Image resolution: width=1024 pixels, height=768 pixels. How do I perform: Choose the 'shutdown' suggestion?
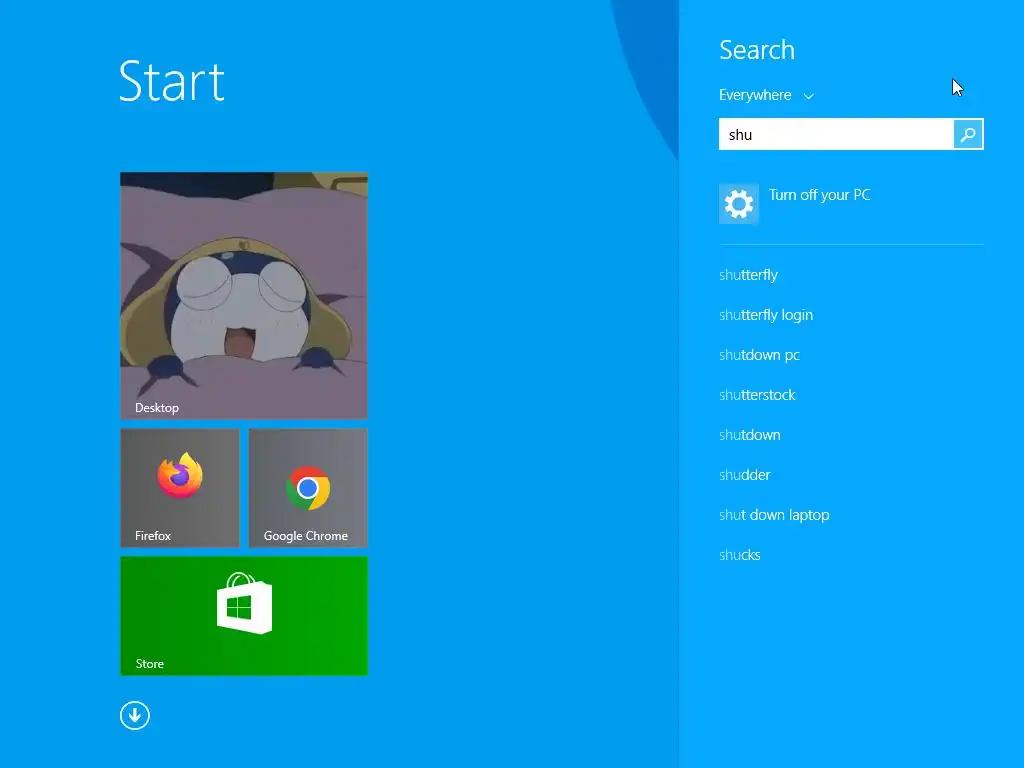point(750,435)
